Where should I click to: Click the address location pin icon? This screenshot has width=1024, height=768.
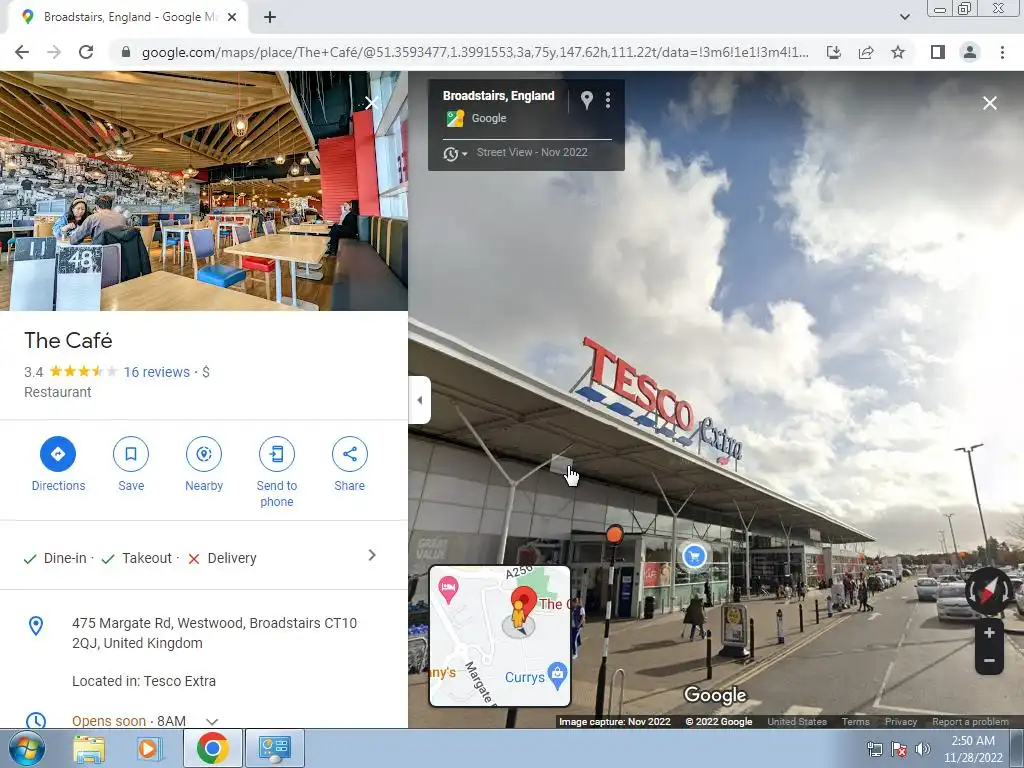pyautogui.click(x=36, y=626)
